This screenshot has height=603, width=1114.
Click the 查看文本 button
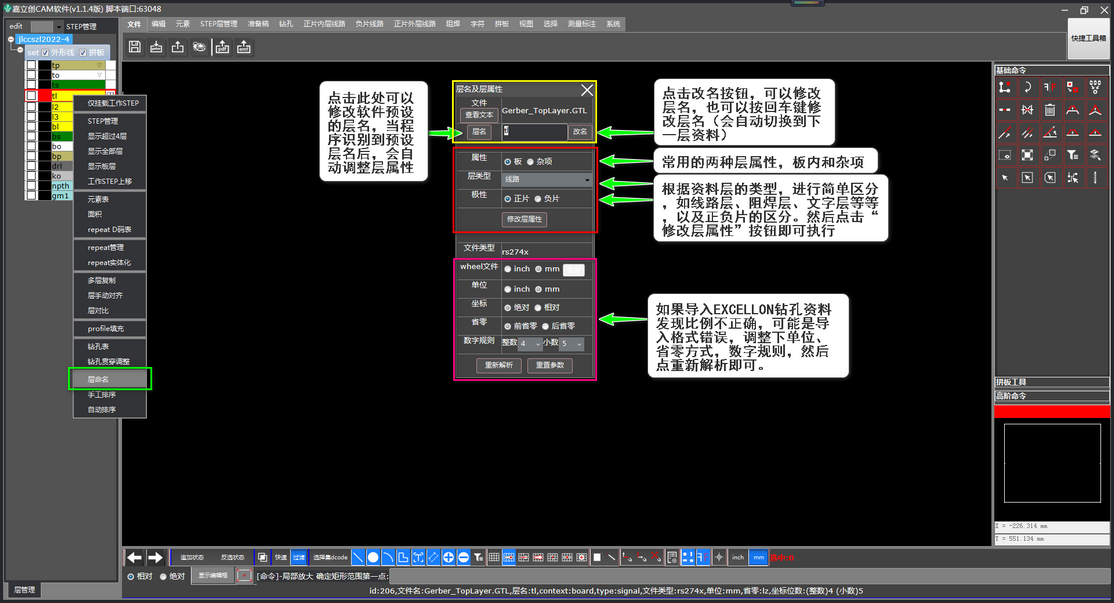point(479,114)
